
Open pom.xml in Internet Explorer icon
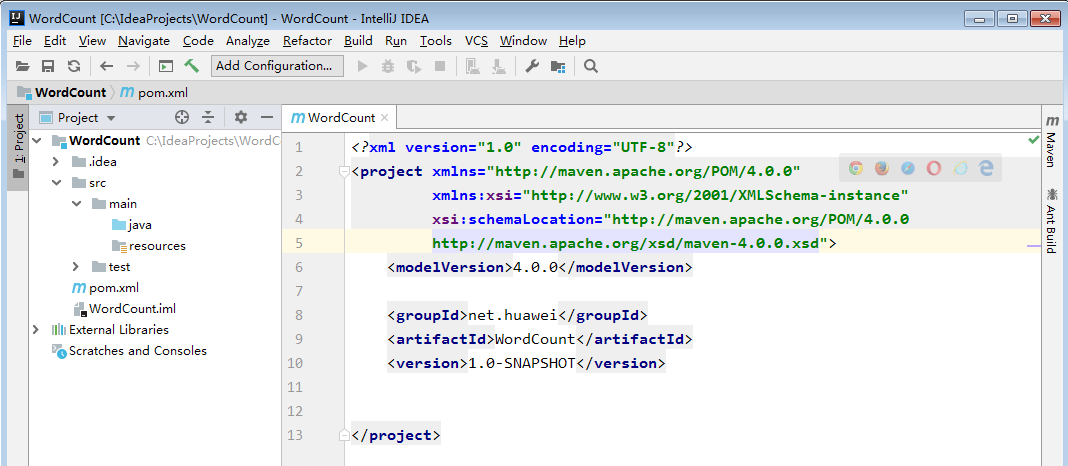960,168
